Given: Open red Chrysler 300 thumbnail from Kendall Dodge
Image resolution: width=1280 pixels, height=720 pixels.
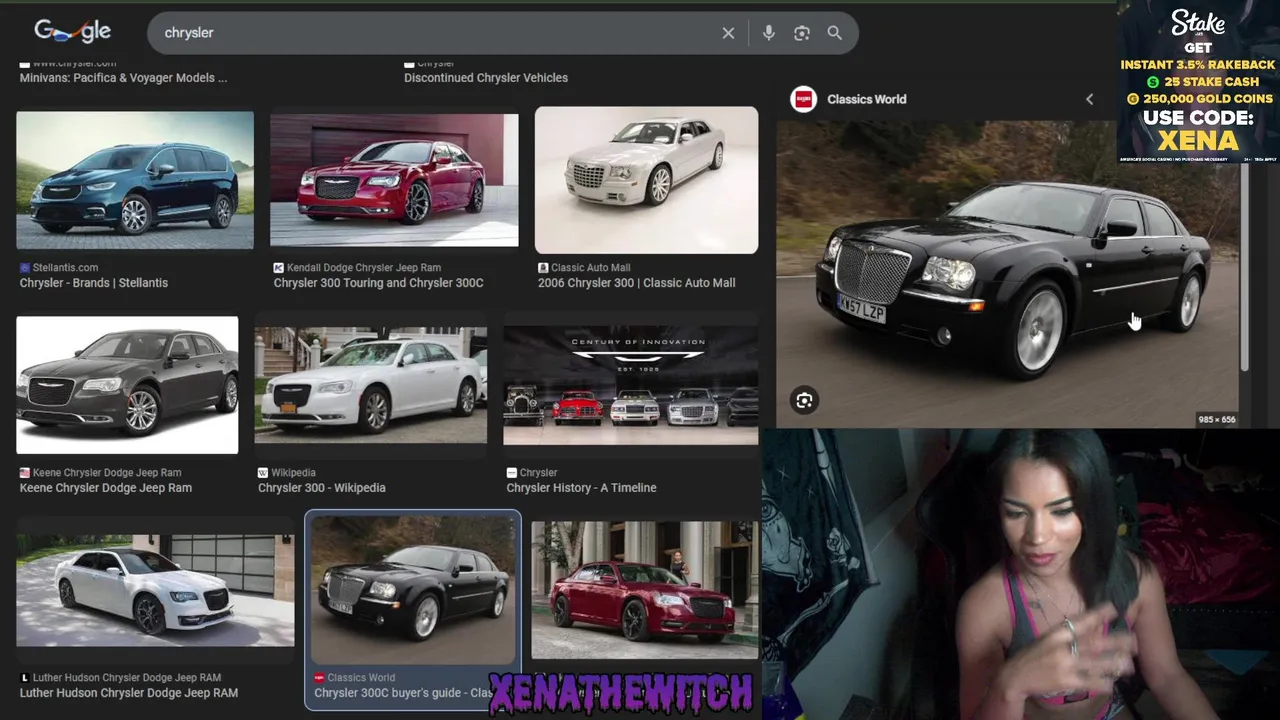Looking at the screenshot, I should [x=394, y=180].
